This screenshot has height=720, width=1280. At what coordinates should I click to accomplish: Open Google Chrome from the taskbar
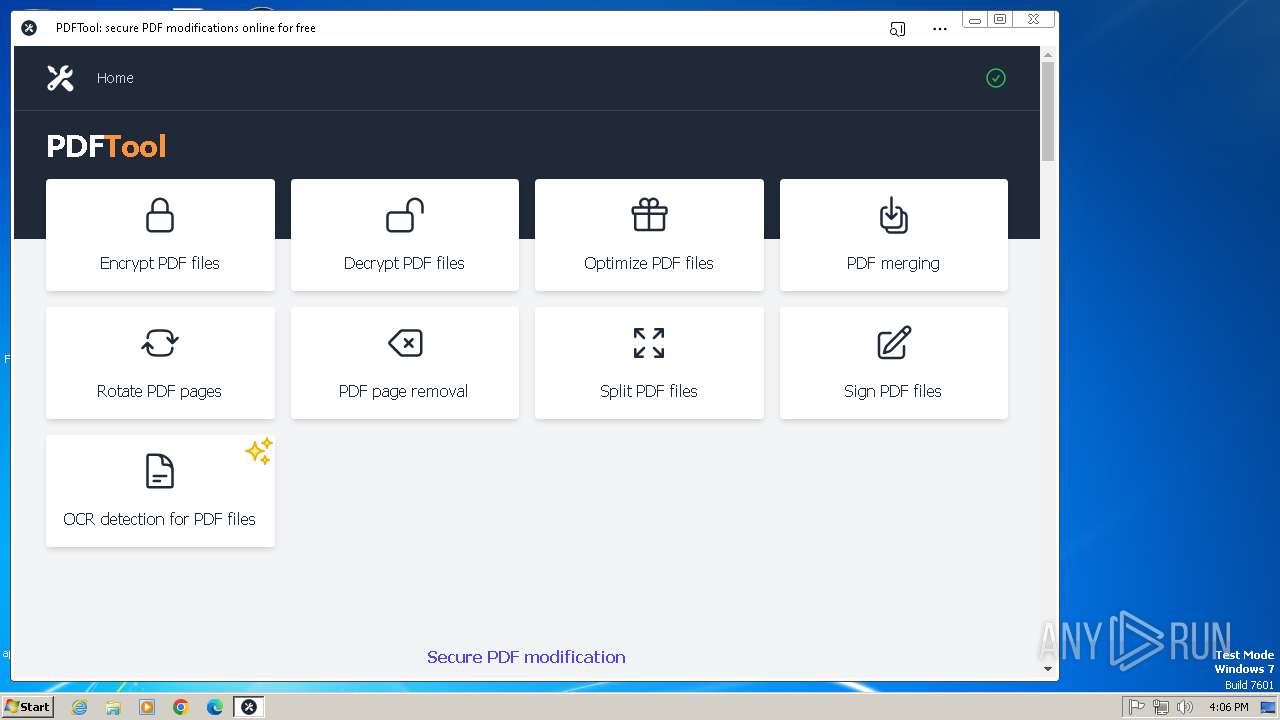(181, 707)
